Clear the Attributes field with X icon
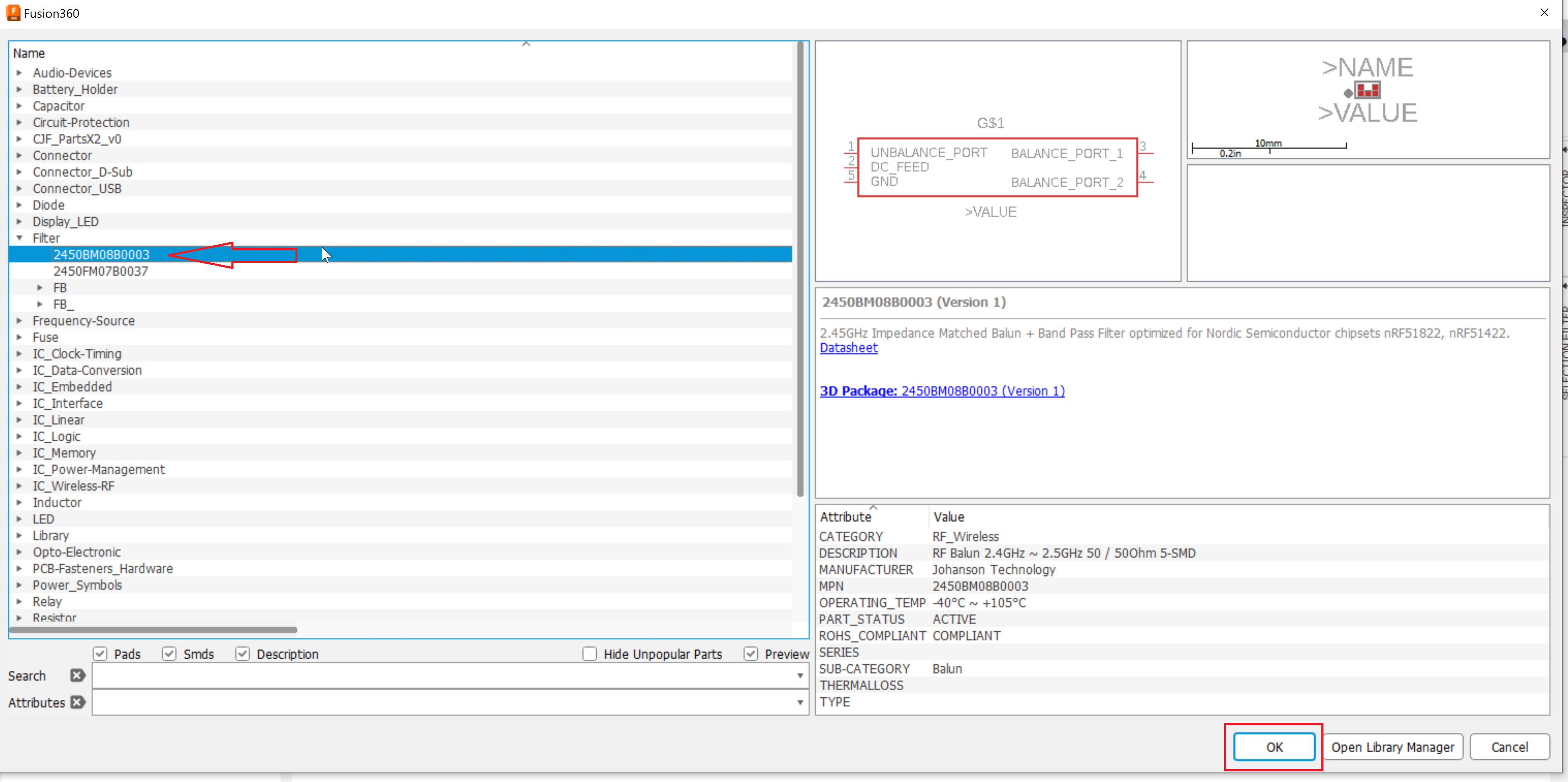1568x782 pixels. click(77, 702)
